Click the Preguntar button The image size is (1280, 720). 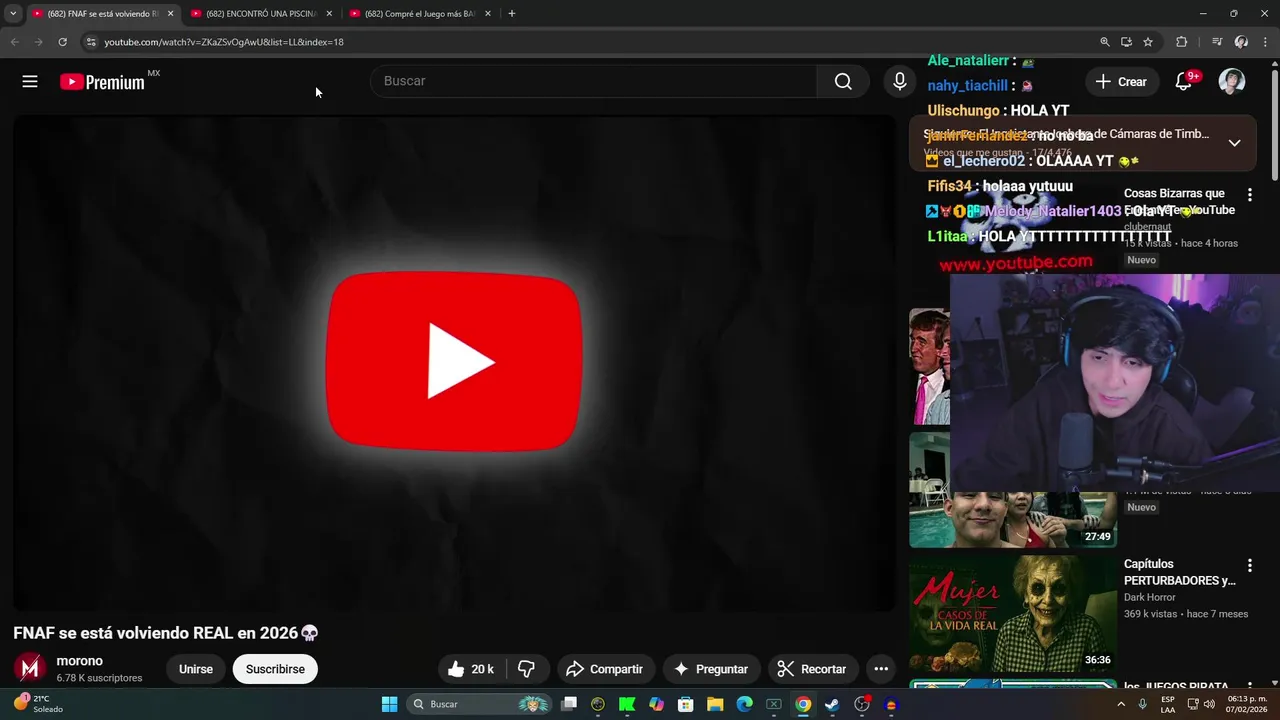tap(711, 669)
